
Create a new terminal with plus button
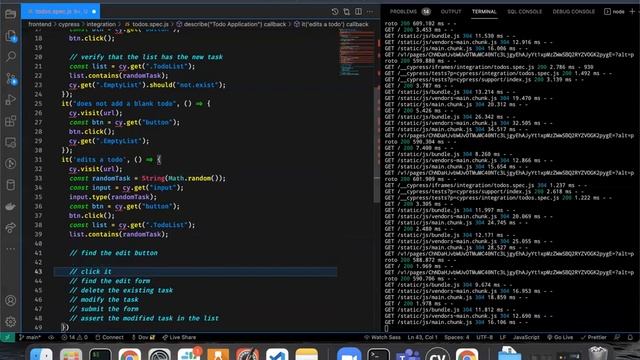[x=632, y=11]
